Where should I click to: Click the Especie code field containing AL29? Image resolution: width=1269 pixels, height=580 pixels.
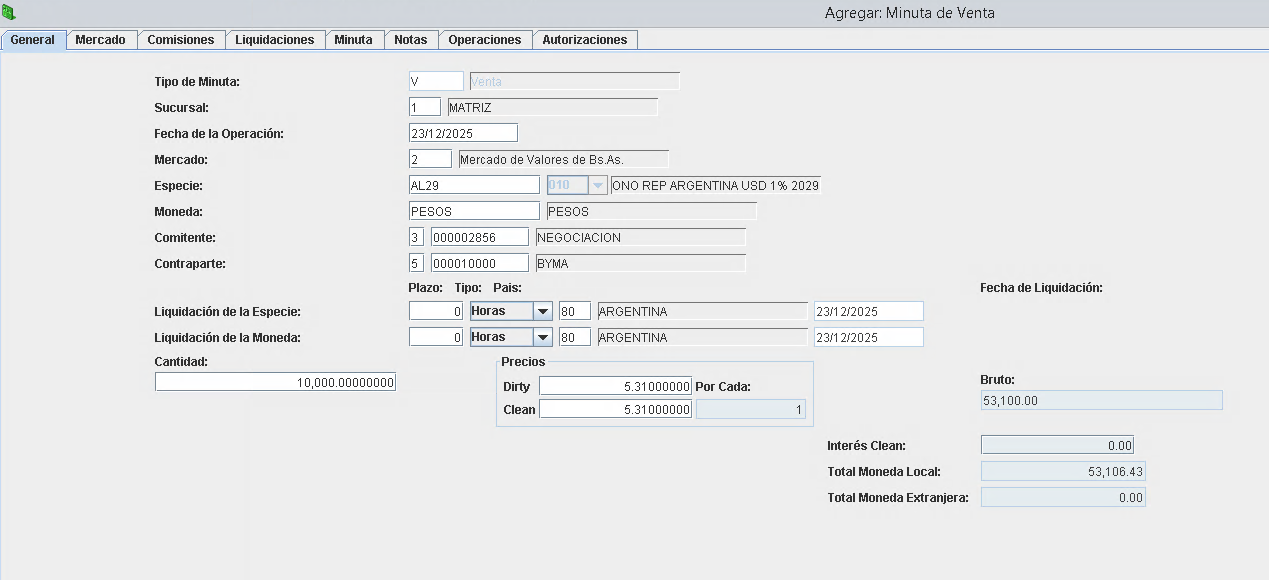[x=474, y=185]
